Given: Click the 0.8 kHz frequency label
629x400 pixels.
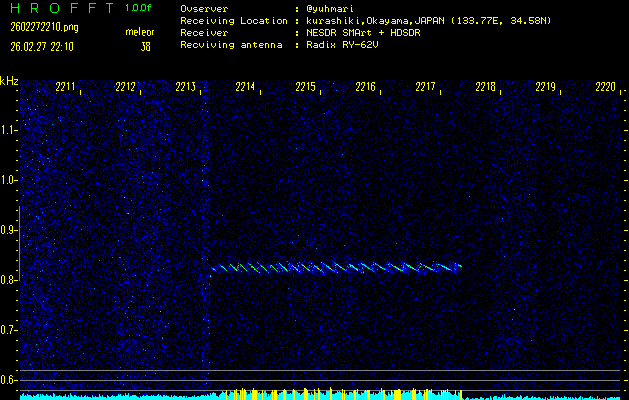Looking at the screenshot, I should click(x=7, y=280).
